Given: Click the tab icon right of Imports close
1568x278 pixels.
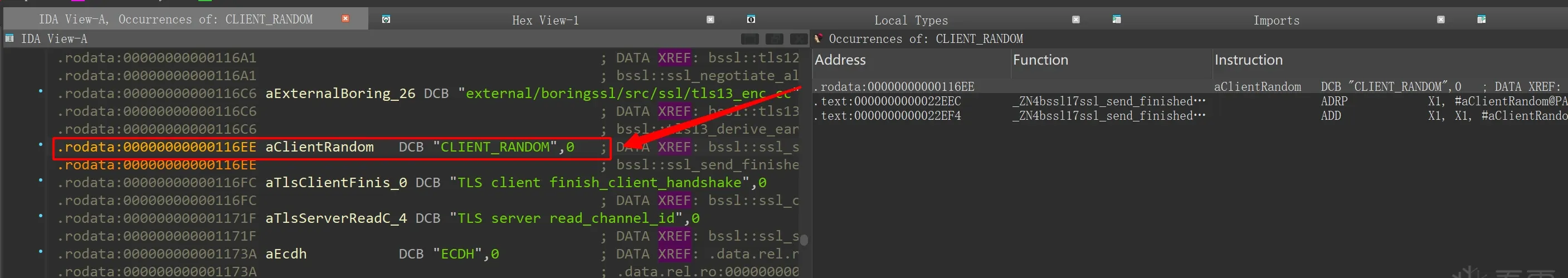Looking at the screenshot, I should (x=1482, y=19).
